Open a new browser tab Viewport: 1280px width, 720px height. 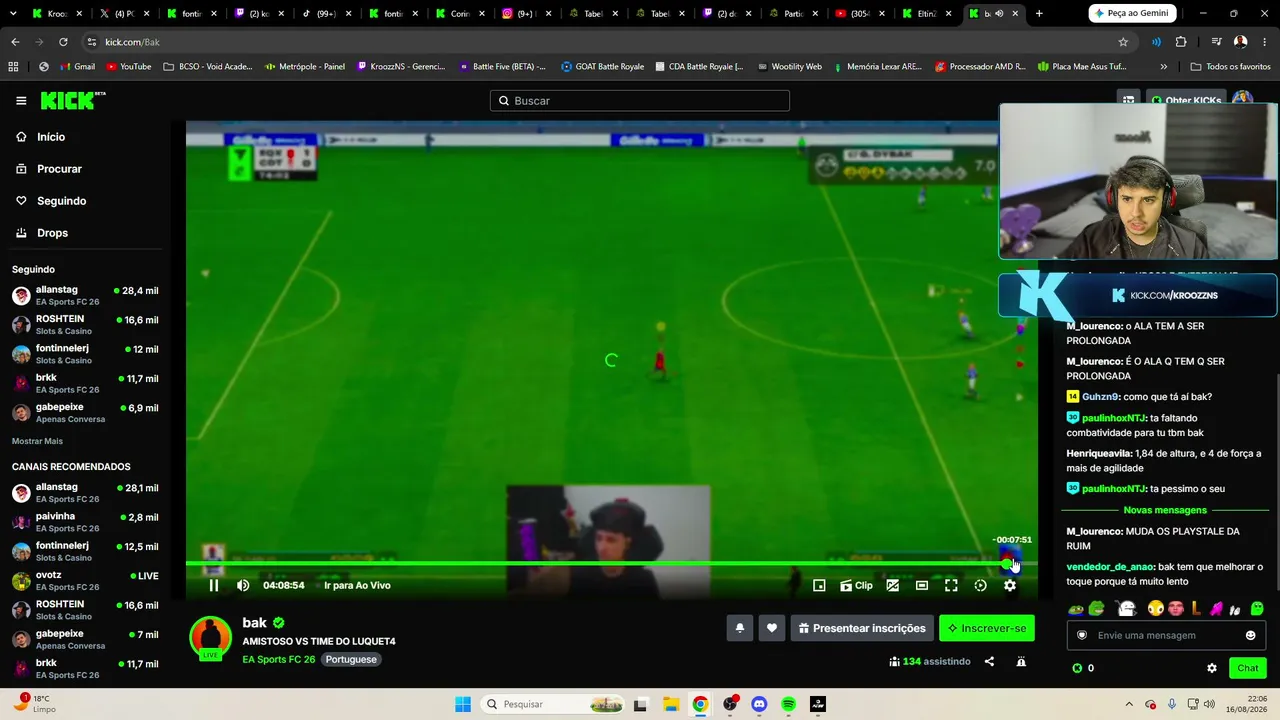click(x=1039, y=13)
